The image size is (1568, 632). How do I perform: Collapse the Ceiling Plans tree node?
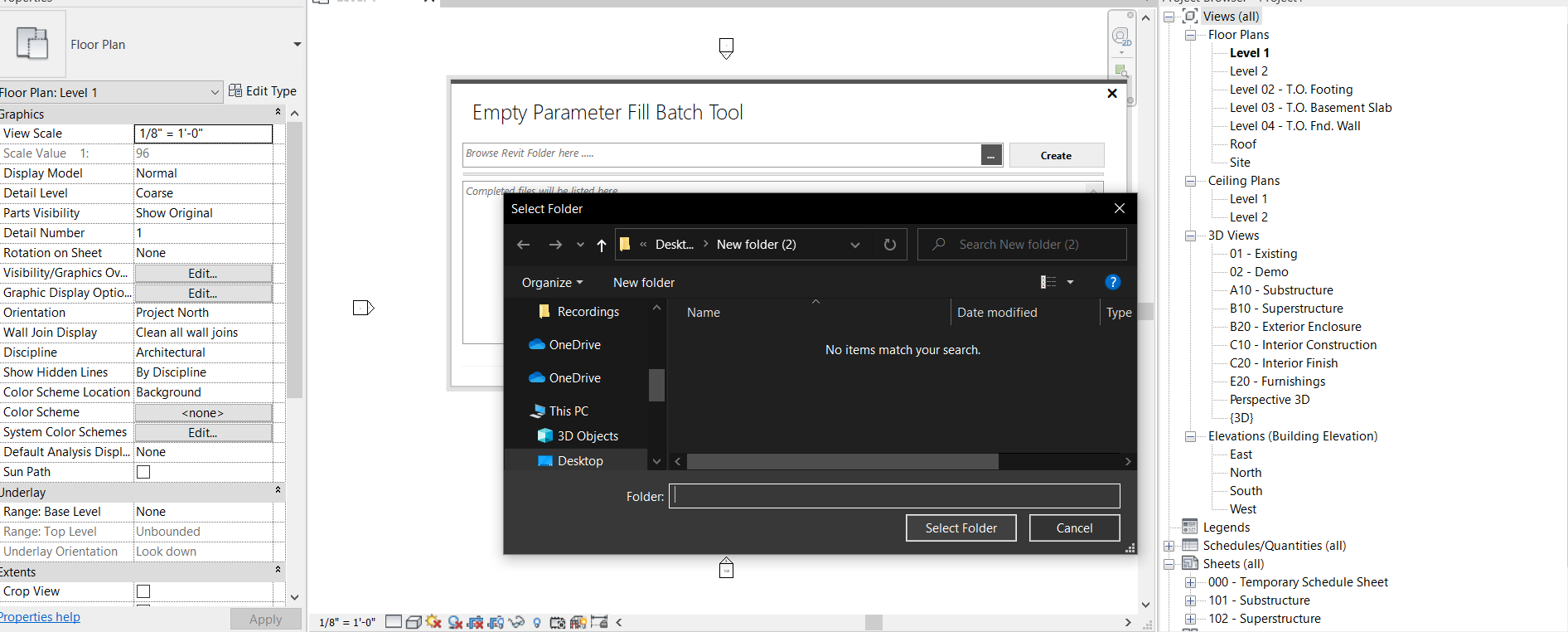coord(1190,181)
